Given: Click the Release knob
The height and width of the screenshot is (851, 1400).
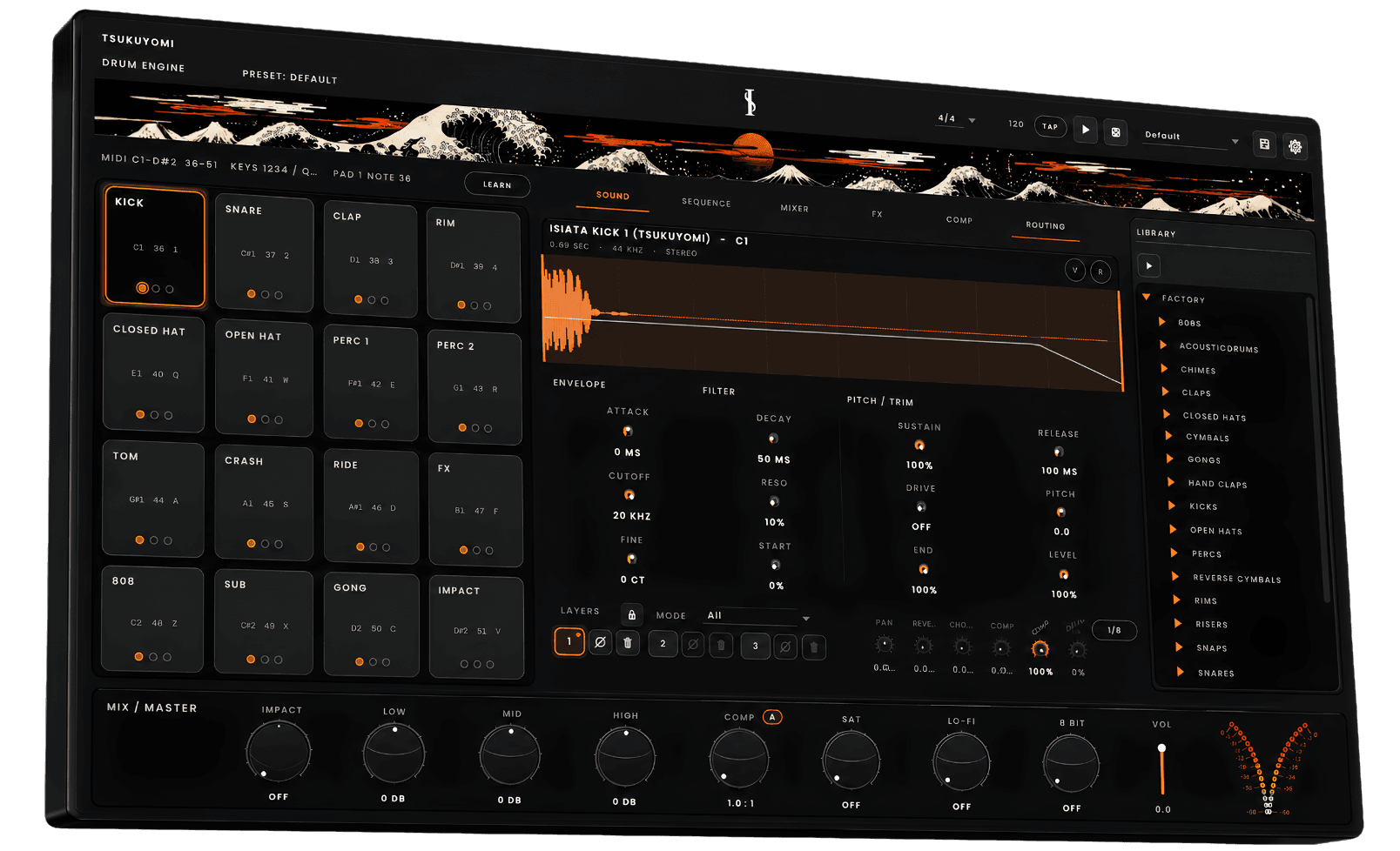Looking at the screenshot, I should 1059,452.
